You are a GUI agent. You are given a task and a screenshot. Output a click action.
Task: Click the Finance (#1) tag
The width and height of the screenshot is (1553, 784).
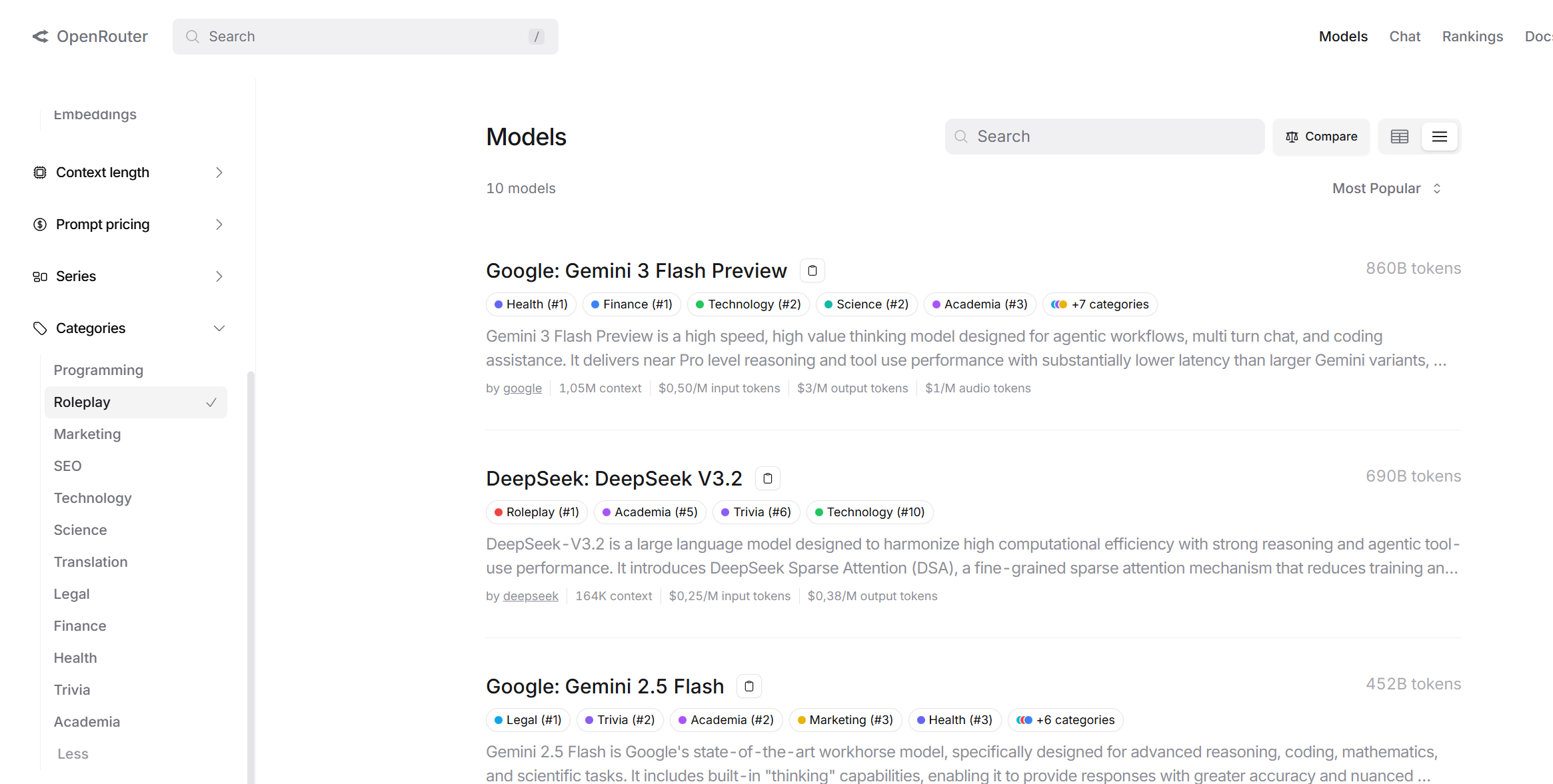(631, 304)
